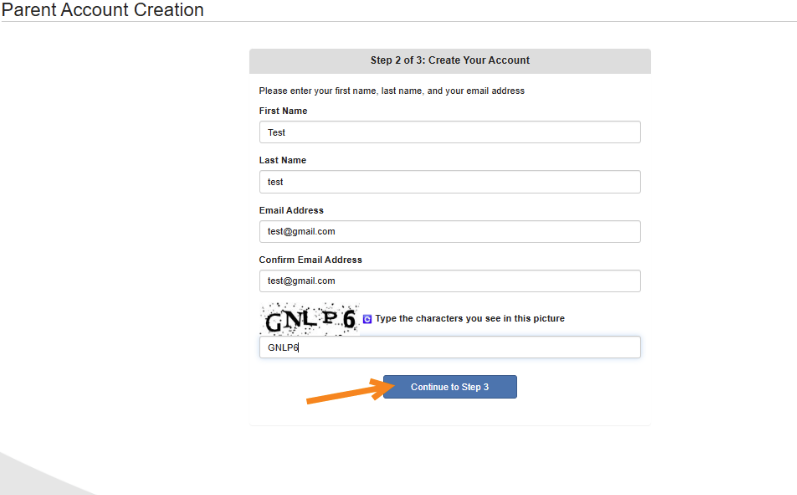The image size is (797, 495).
Task: Click the word 'Test' inside First Name field
Action: (277, 133)
